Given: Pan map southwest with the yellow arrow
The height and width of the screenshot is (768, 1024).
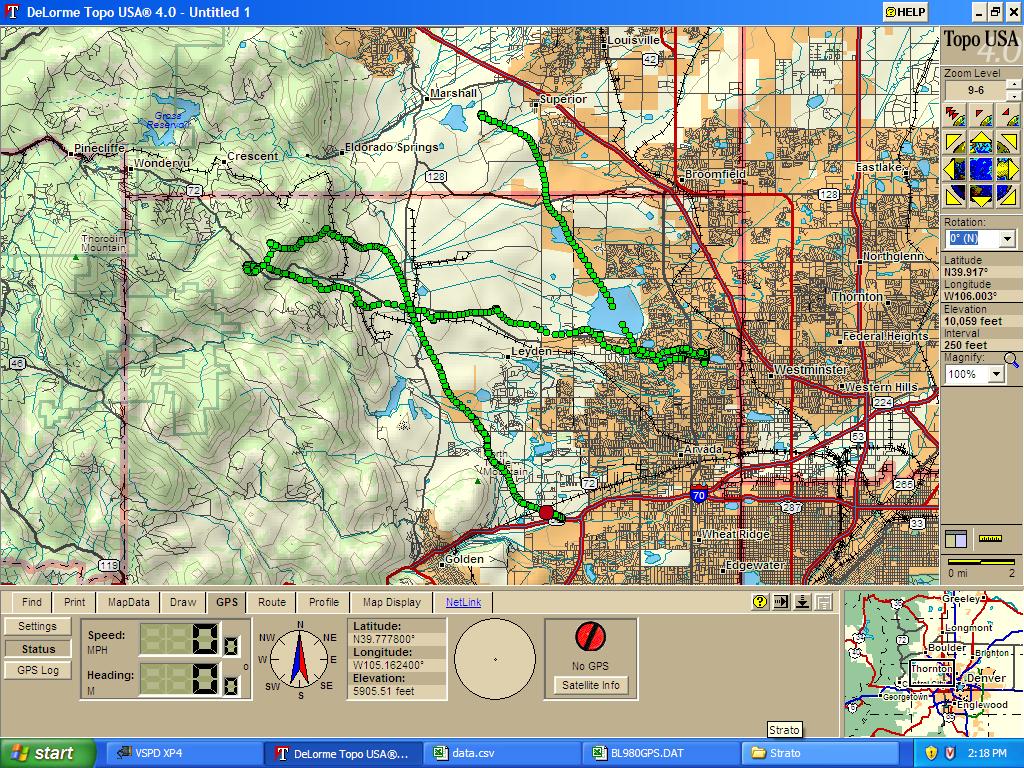Looking at the screenshot, I should point(955,195).
